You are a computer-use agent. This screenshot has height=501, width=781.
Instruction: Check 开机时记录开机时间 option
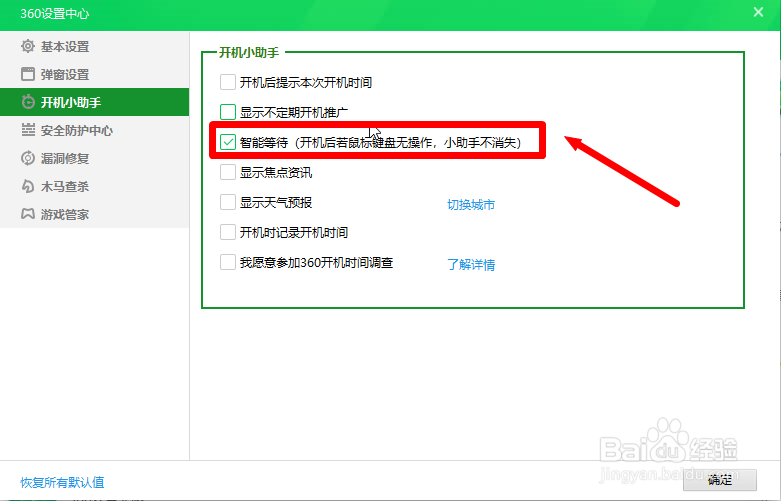click(x=228, y=232)
